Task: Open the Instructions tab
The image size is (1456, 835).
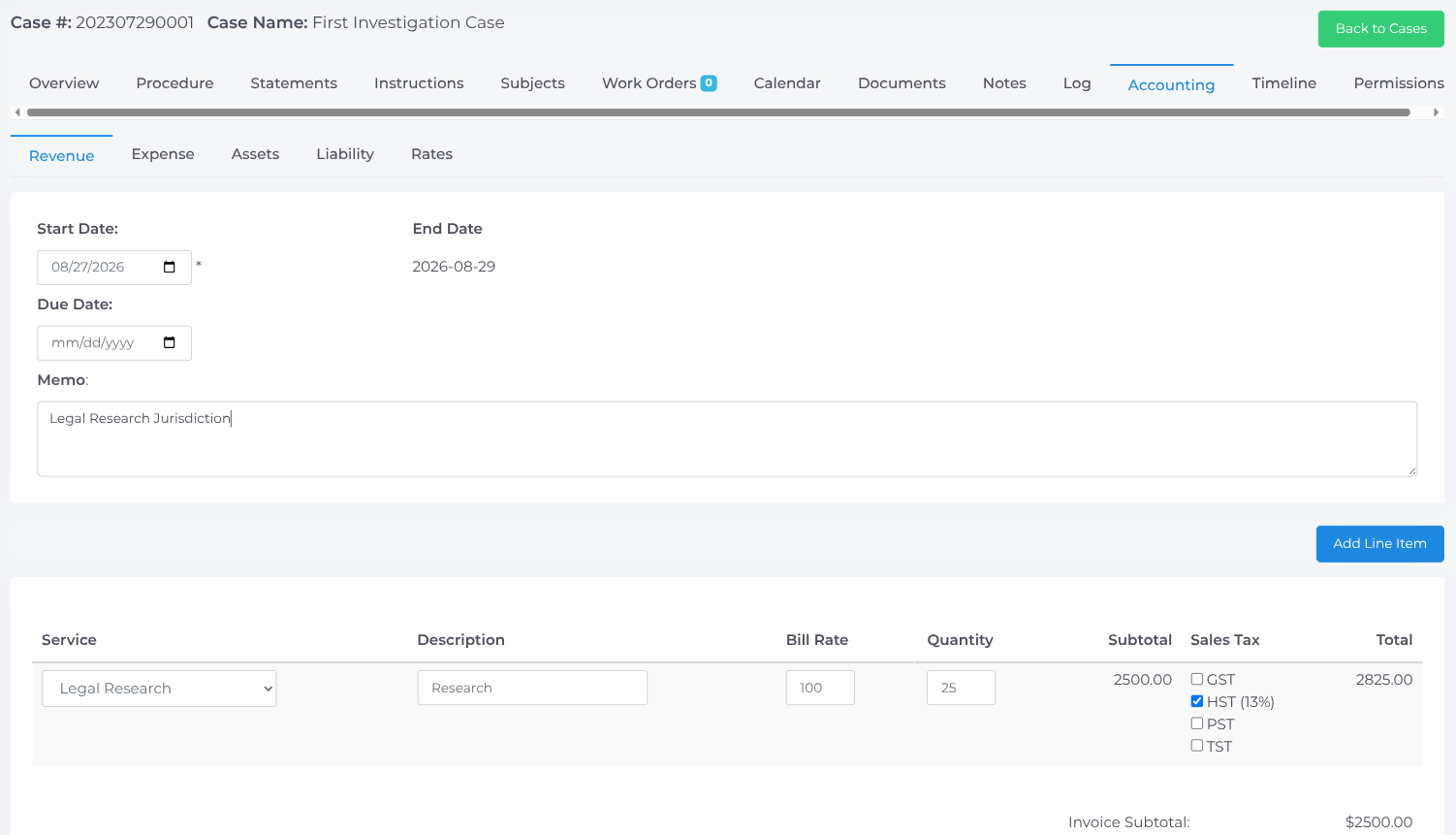Action: pos(419,83)
